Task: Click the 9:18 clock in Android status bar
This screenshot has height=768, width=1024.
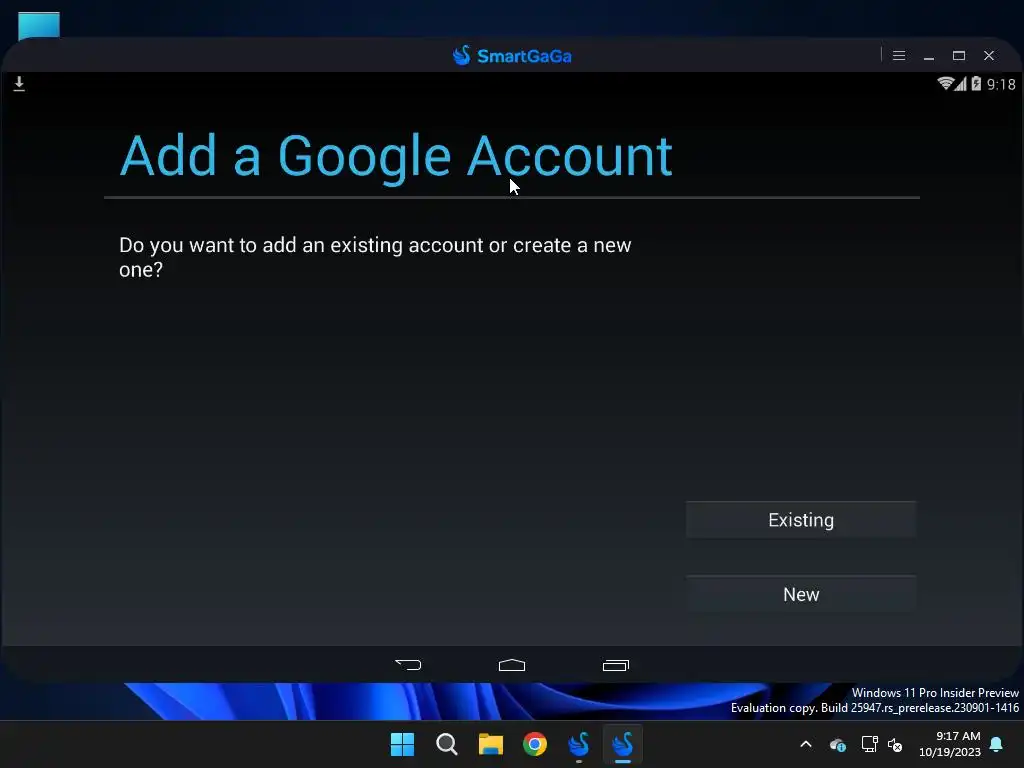Action: 1001,84
